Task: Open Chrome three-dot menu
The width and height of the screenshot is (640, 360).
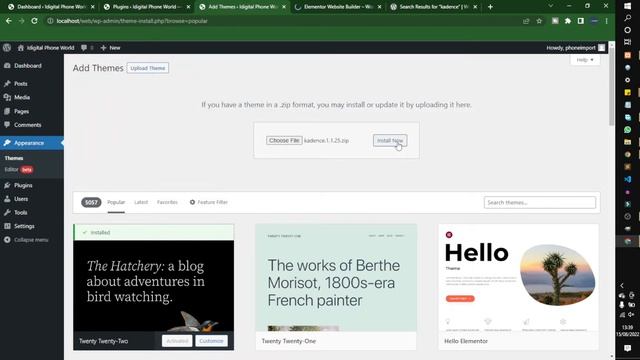Action: (x=607, y=21)
